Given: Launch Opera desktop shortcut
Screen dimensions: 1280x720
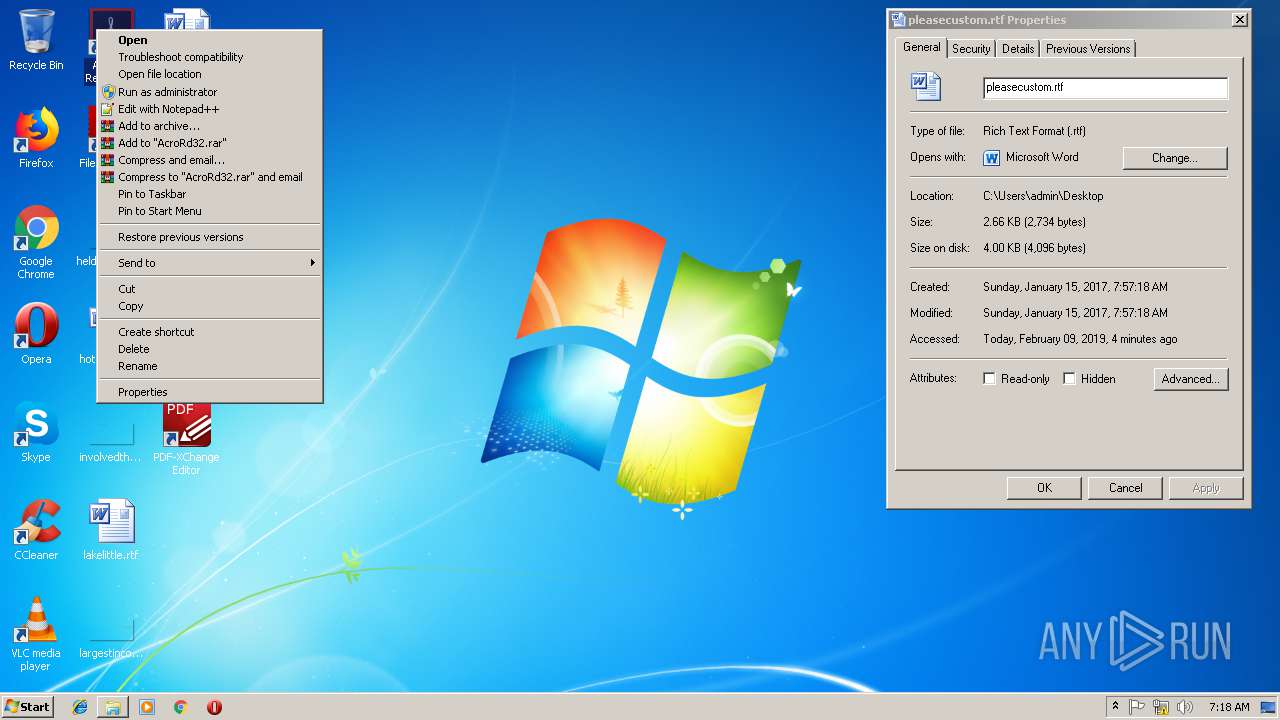Looking at the screenshot, I should pos(36,334).
